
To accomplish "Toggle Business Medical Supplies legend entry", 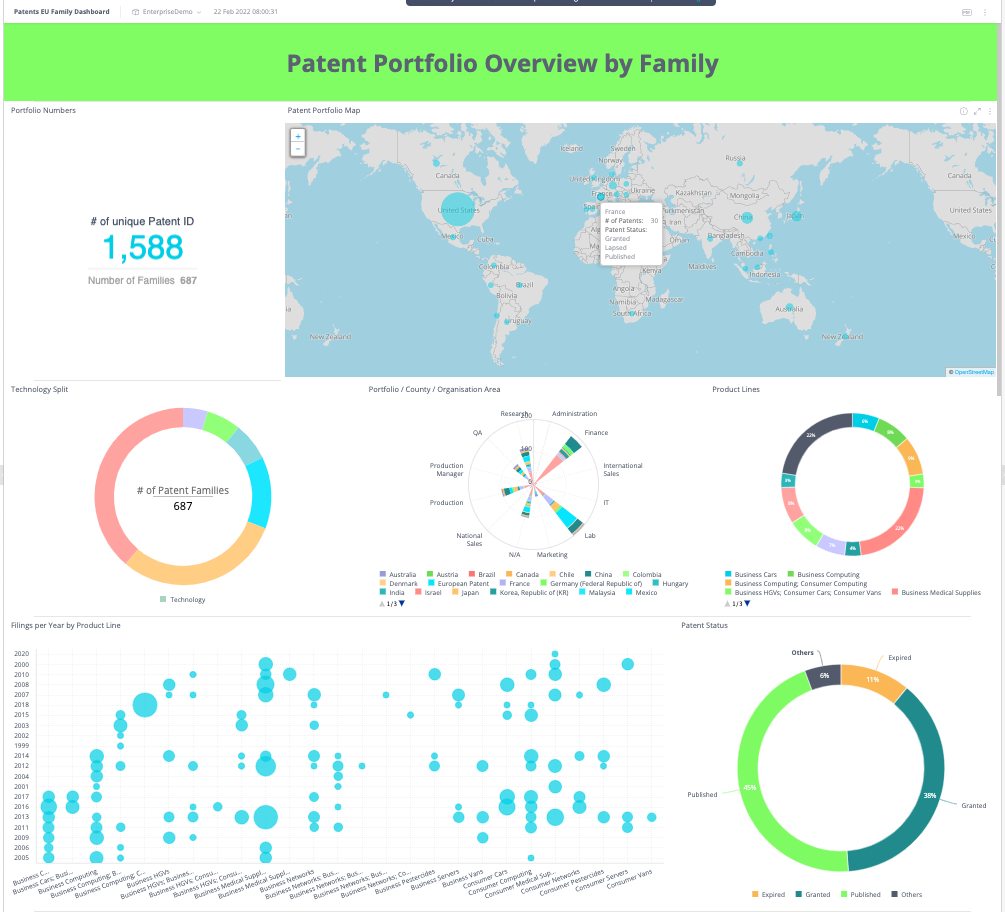I will click(x=936, y=592).
